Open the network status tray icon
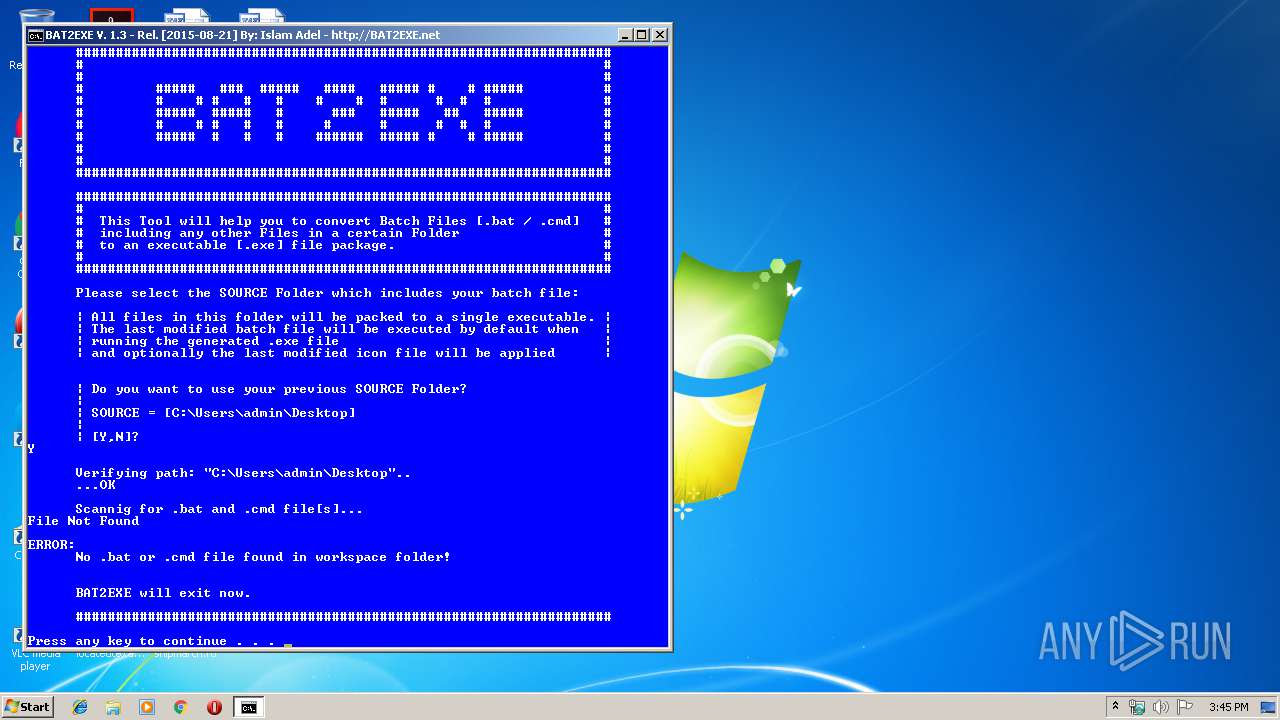Screen dimensions: 1280x720 point(1137,707)
